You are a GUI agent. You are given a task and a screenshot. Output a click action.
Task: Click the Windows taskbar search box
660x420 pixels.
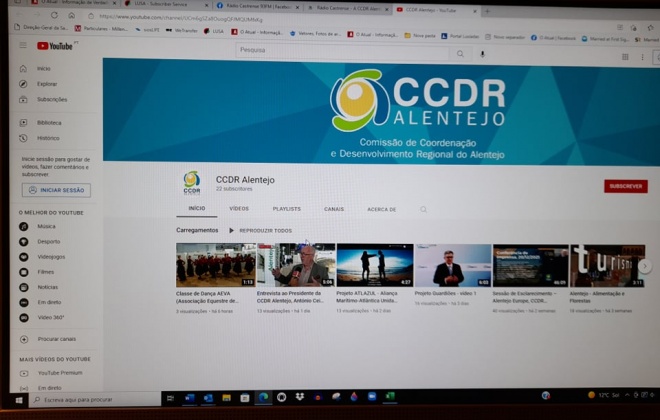tap(95, 399)
